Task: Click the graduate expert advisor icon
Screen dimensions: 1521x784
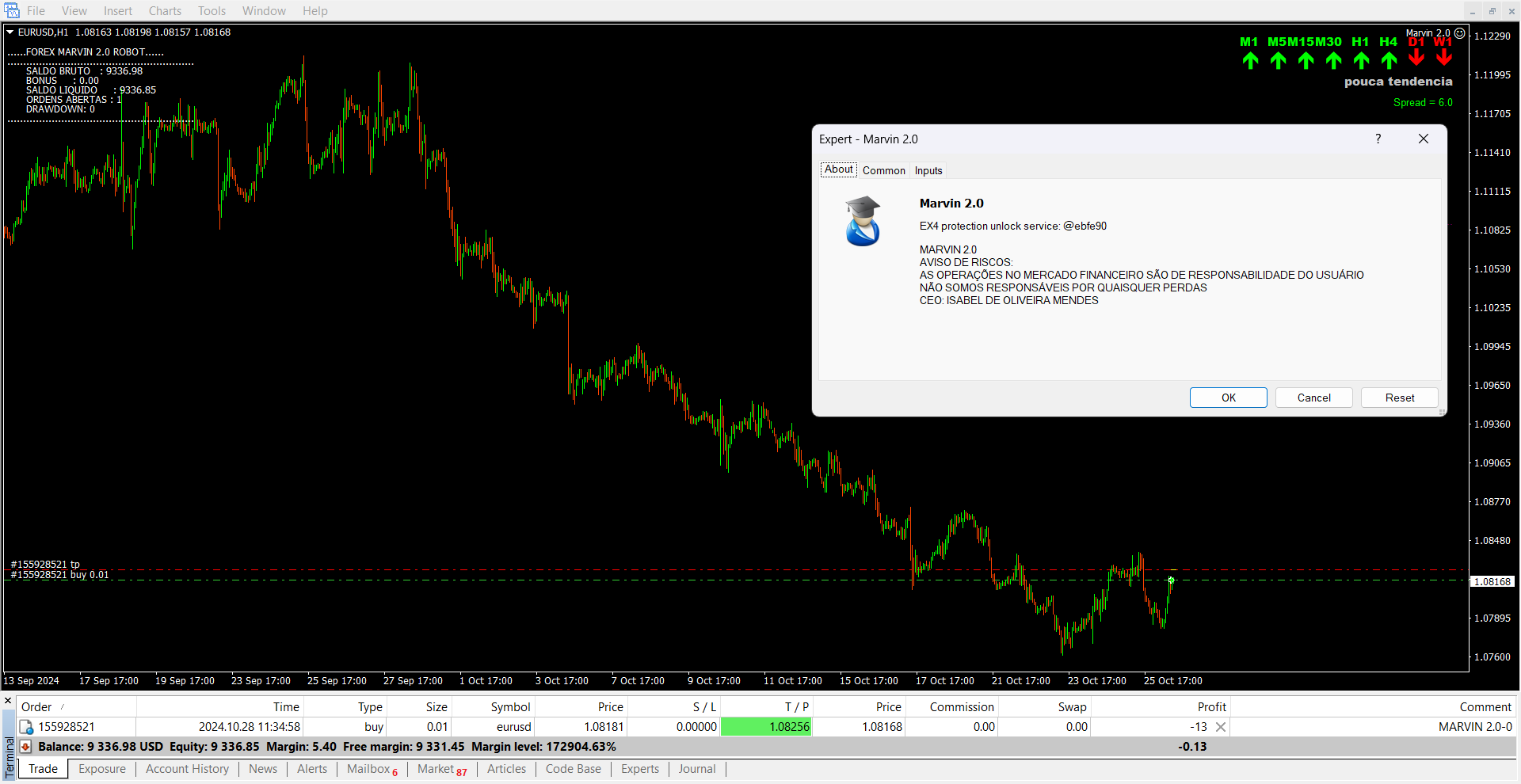Action: click(863, 222)
